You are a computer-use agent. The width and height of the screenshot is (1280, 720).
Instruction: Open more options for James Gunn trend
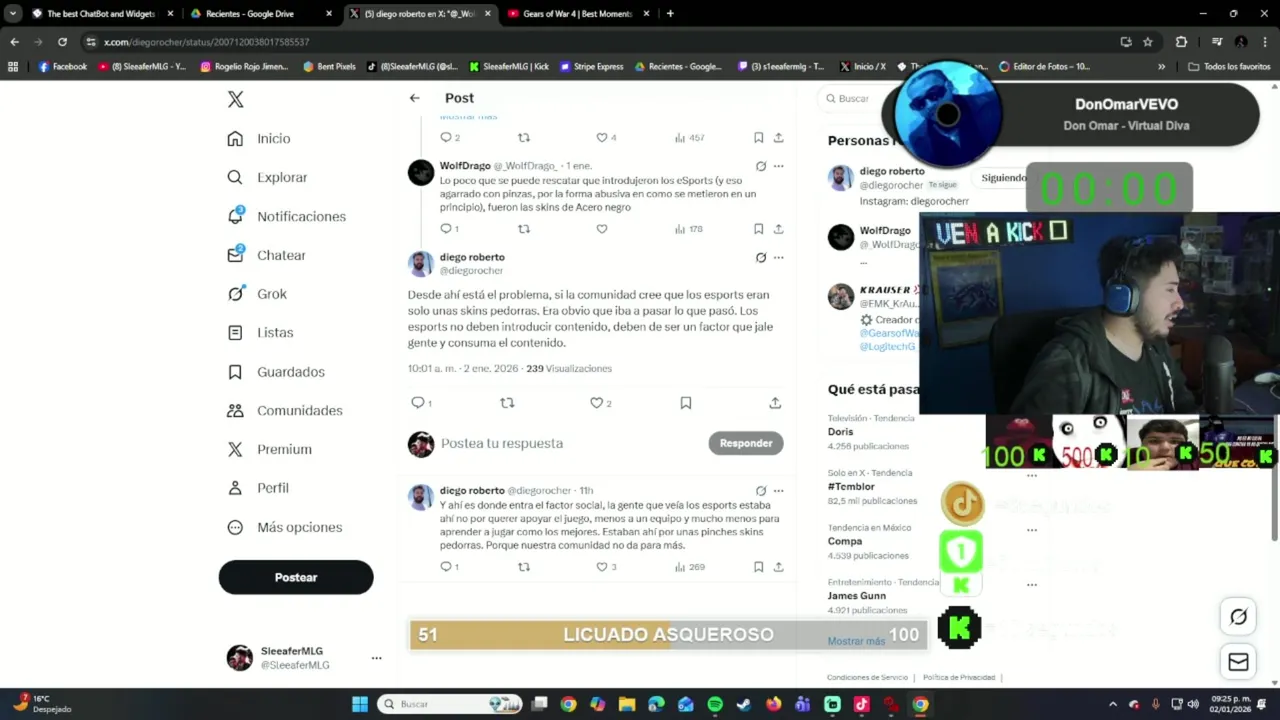click(1032, 585)
